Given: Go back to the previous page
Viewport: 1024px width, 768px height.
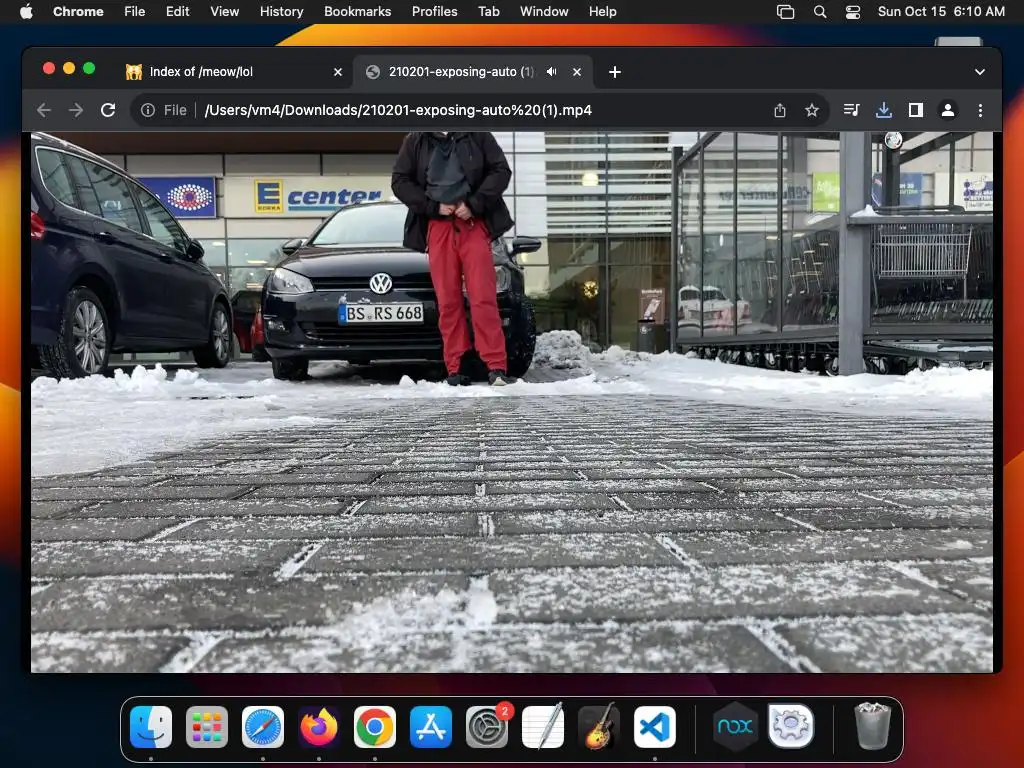Looking at the screenshot, I should pyautogui.click(x=44, y=110).
